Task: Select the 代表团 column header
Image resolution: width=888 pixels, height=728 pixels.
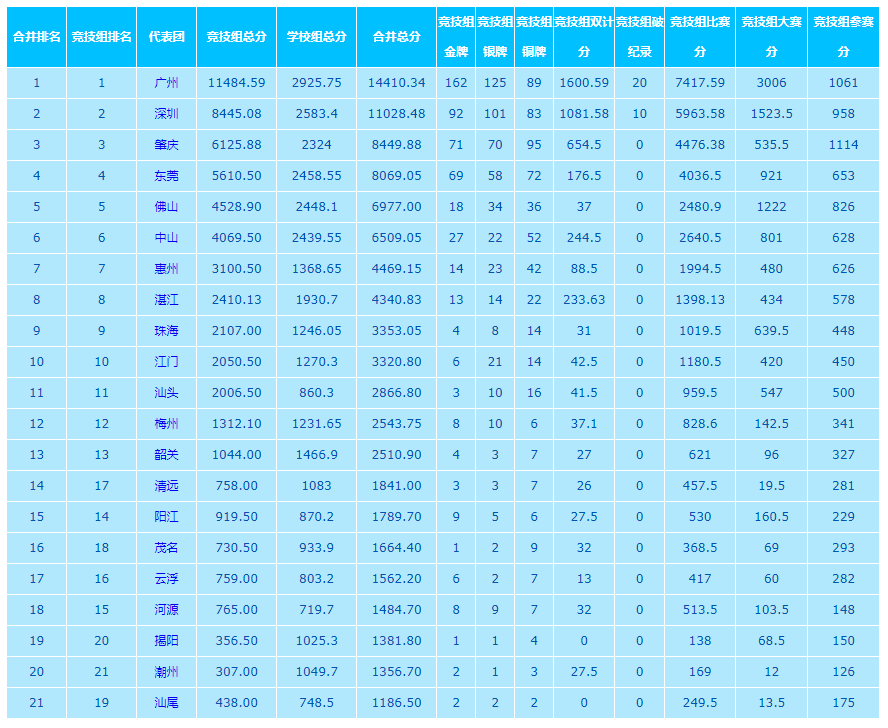Action: click(x=166, y=37)
